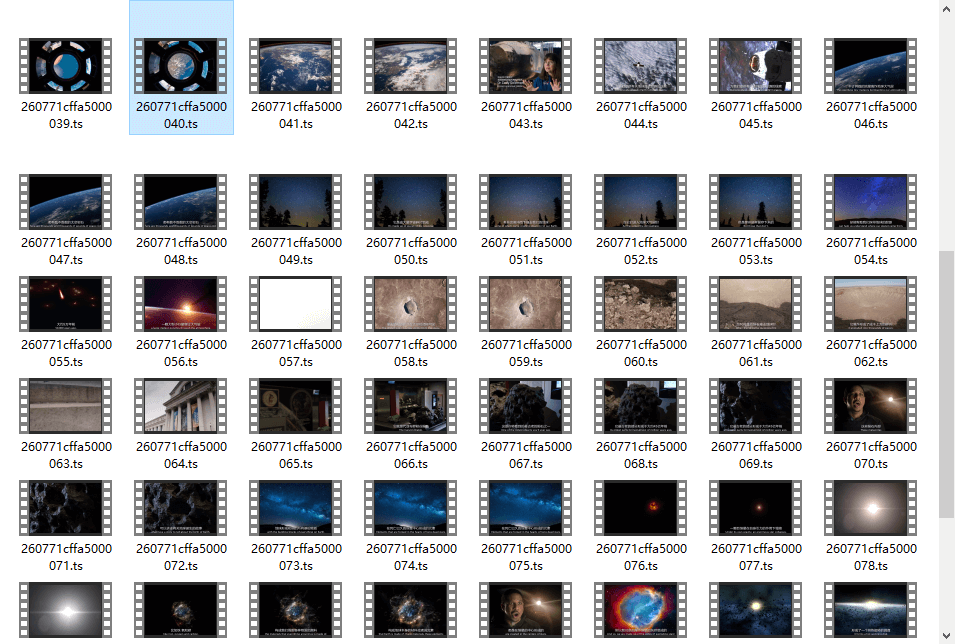Screen dimensions: 955x644
Task: Click the thumbnail of 260771cffa5000062.ts
Action: (x=871, y=304)
